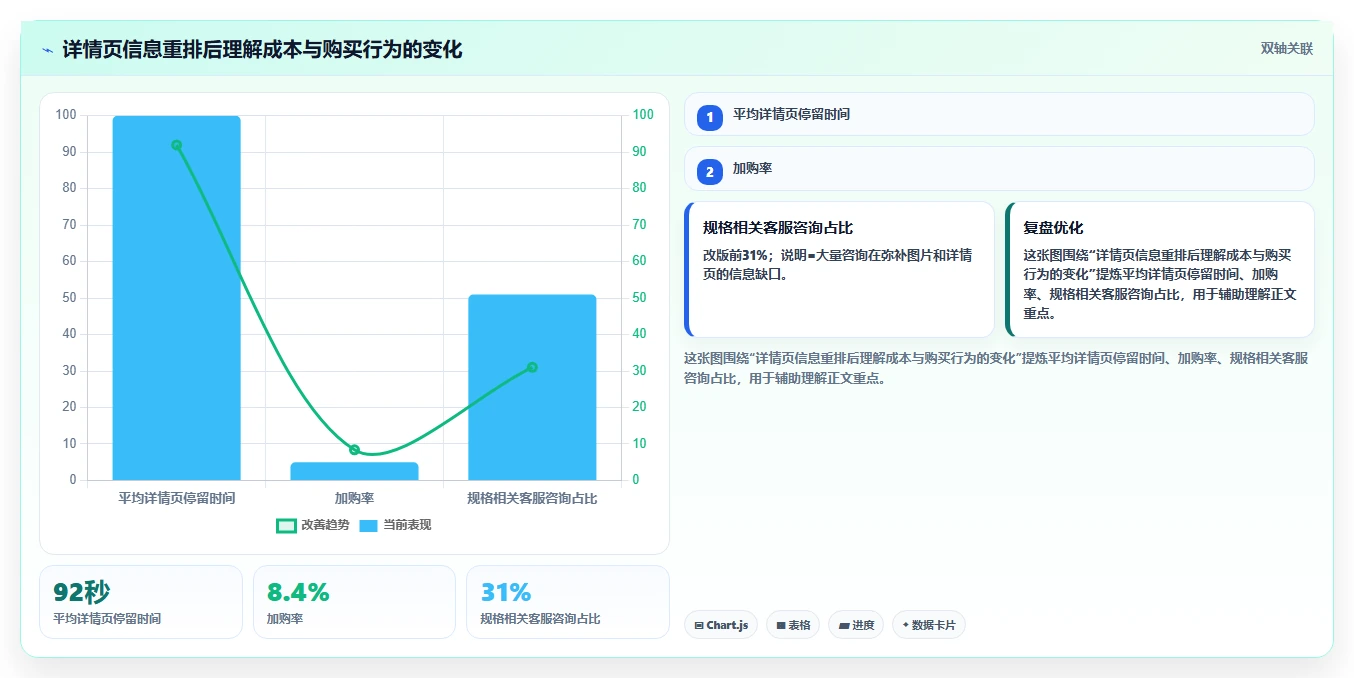
Task: Click the summary paragraph below the cards
Action: [x=996, y=368]
